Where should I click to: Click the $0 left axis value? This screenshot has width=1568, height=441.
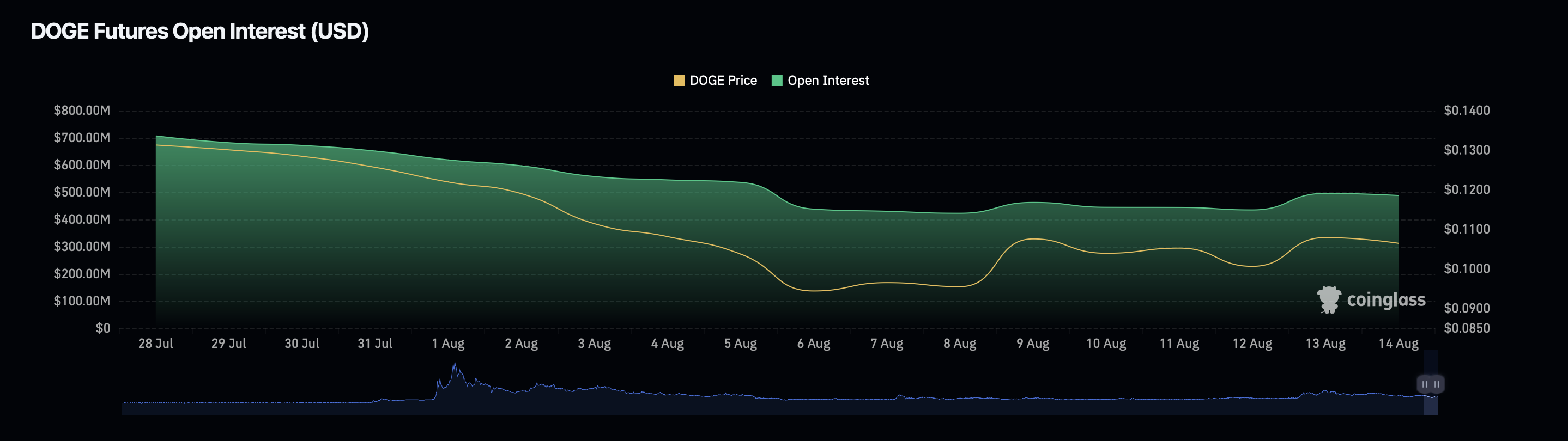tap(103, 328)
